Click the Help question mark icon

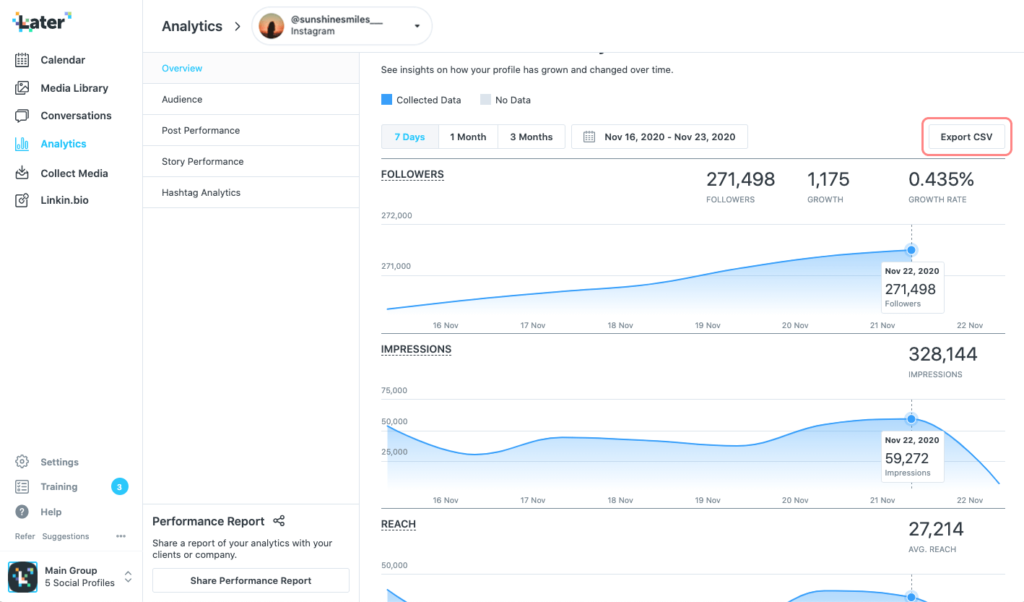click(22, 512)
